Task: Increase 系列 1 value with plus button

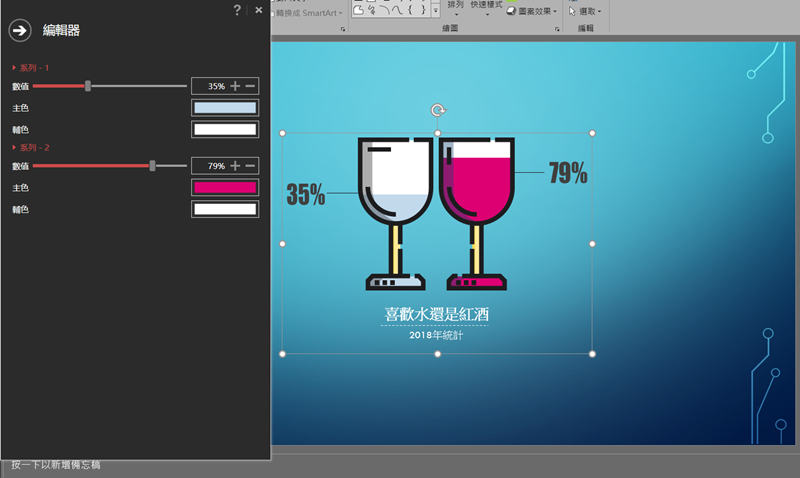Action: pyautogui.click(x=235, y=86)
